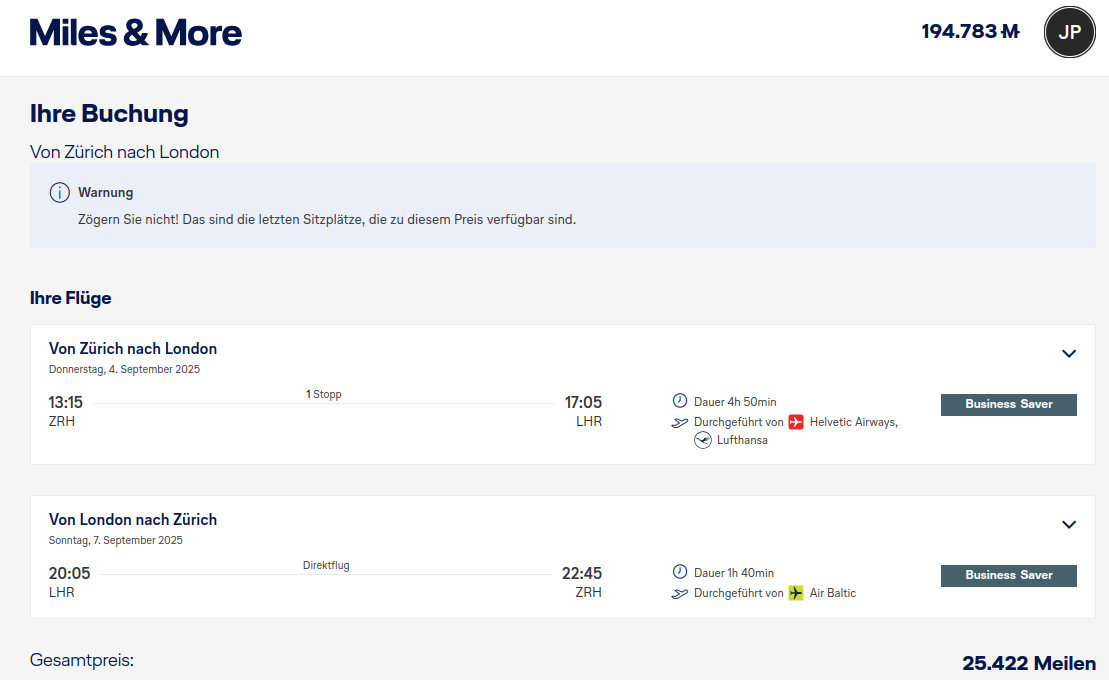The image size is (1109, 680).
Task: Click the outbound Business Saver badge
Action: click(x=1008, y=404)
